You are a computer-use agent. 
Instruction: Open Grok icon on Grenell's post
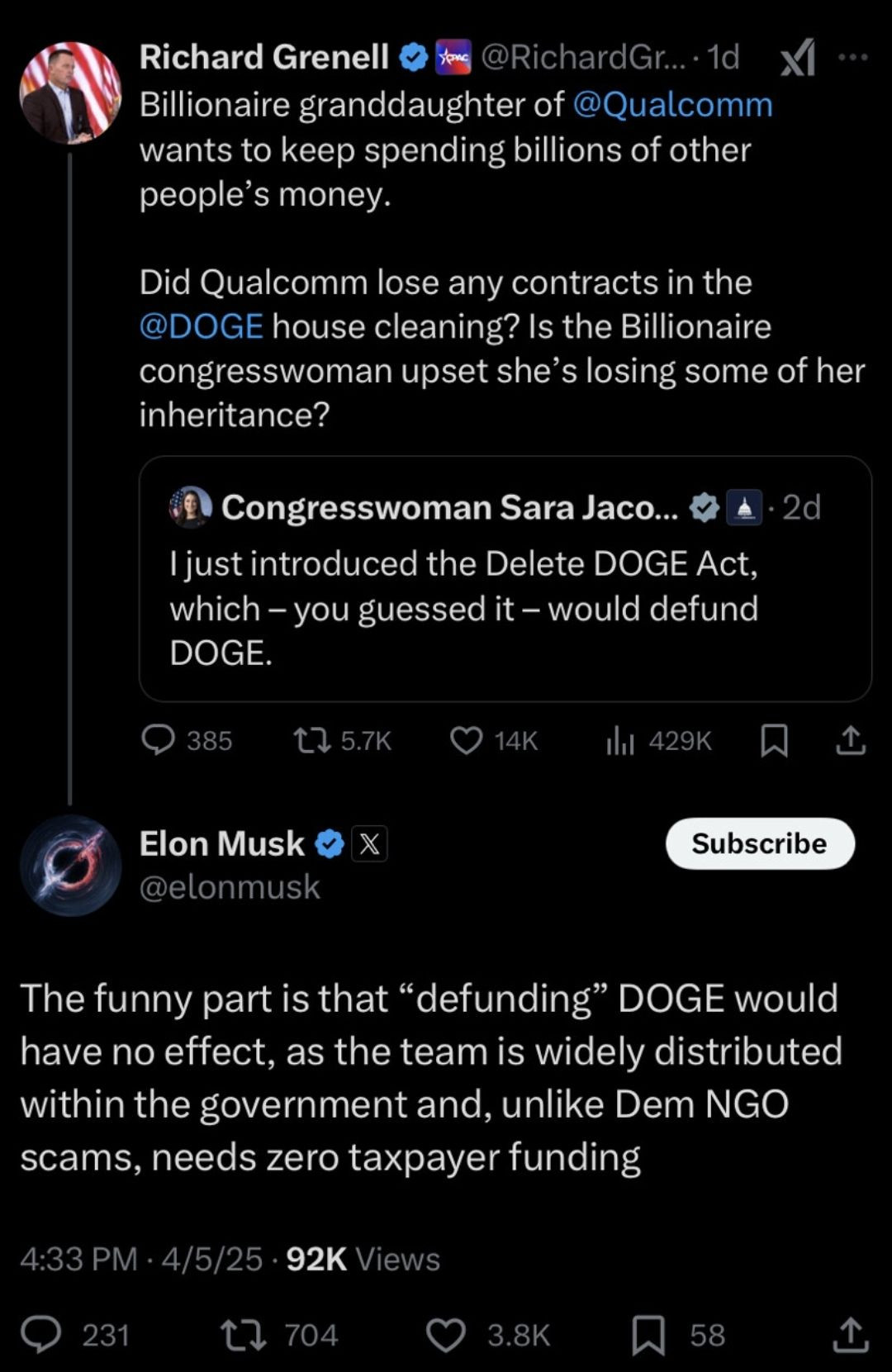(x=798, y=58)
